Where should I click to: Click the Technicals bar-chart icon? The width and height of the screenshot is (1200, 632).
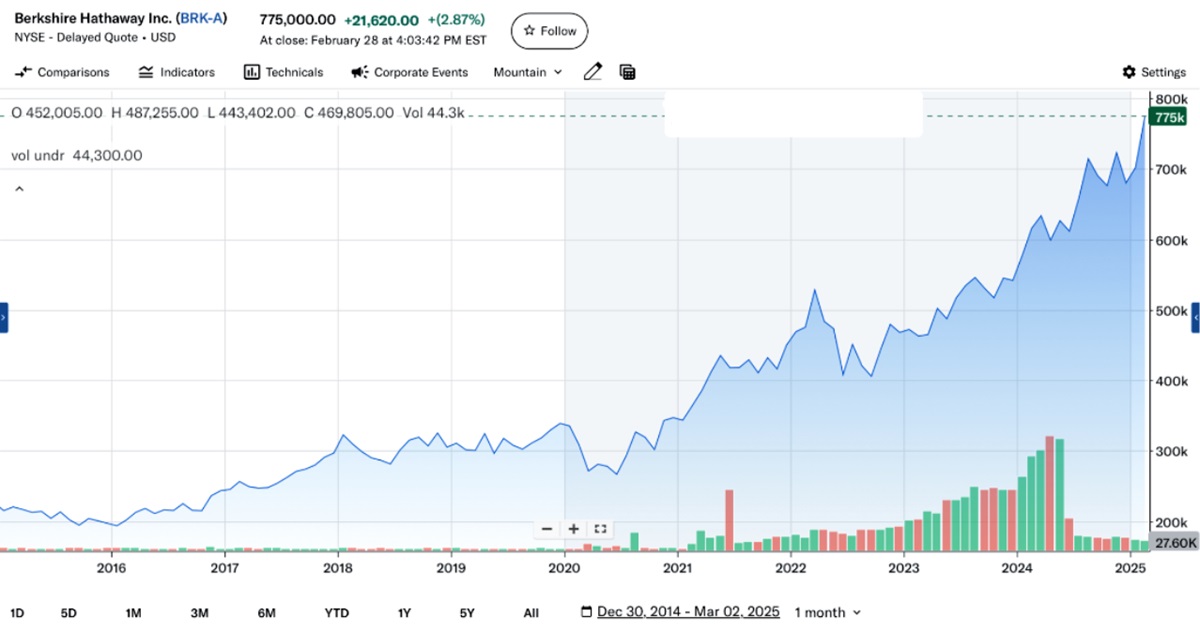pos(251,72)
